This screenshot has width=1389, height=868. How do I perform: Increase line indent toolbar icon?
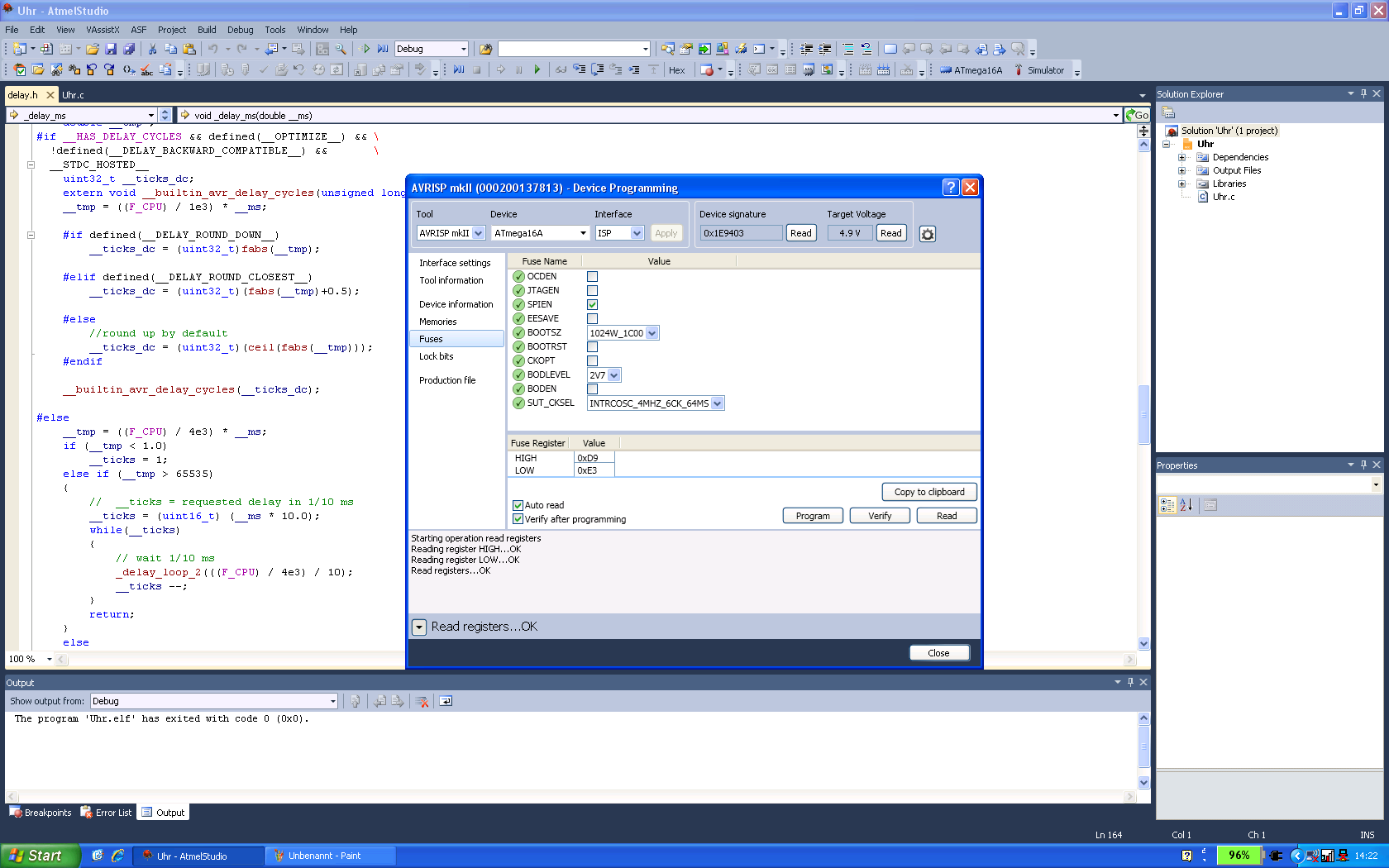[x=825, y=49]
